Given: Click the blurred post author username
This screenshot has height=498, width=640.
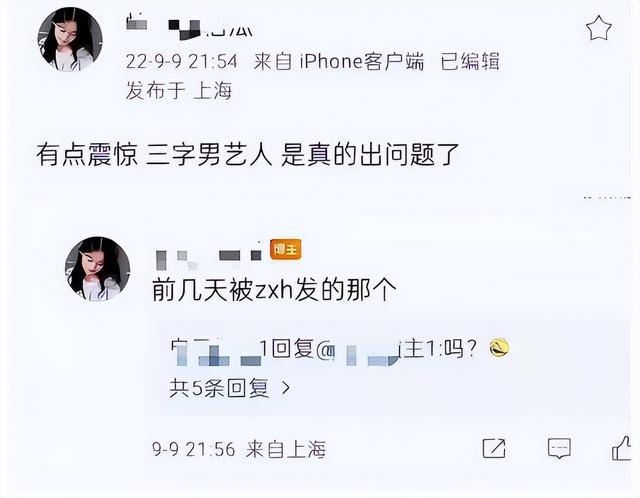Looking at the screenshot, I should 190,26.
